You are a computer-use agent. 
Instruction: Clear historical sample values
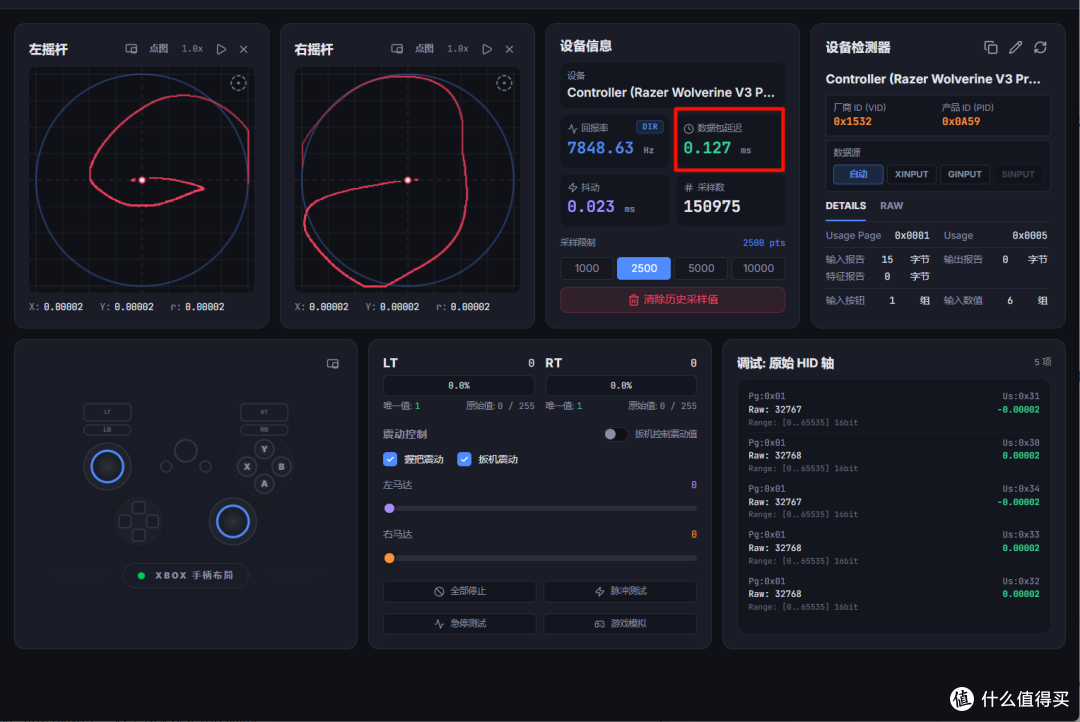coord(672,300)
